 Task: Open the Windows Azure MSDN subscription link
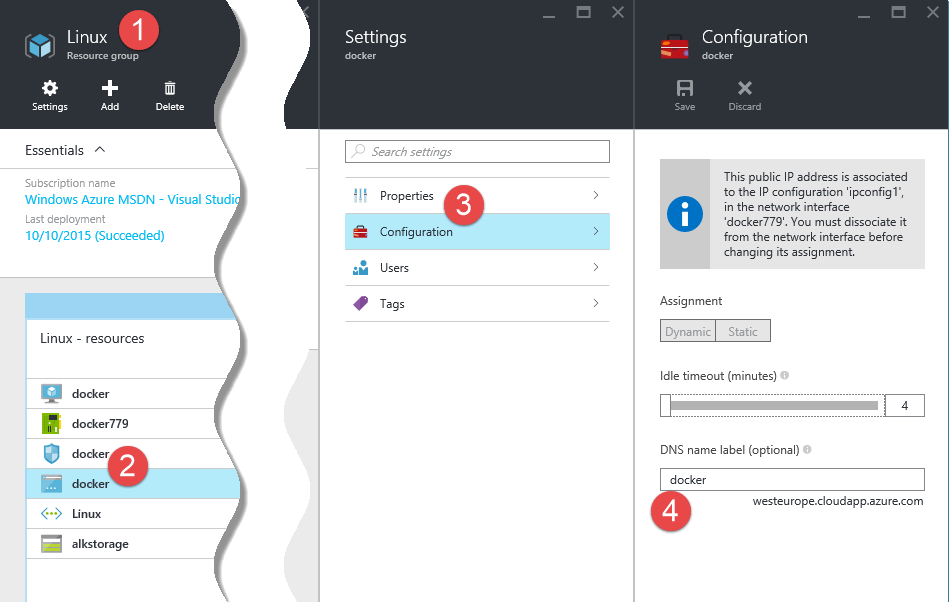click(132, 199)
